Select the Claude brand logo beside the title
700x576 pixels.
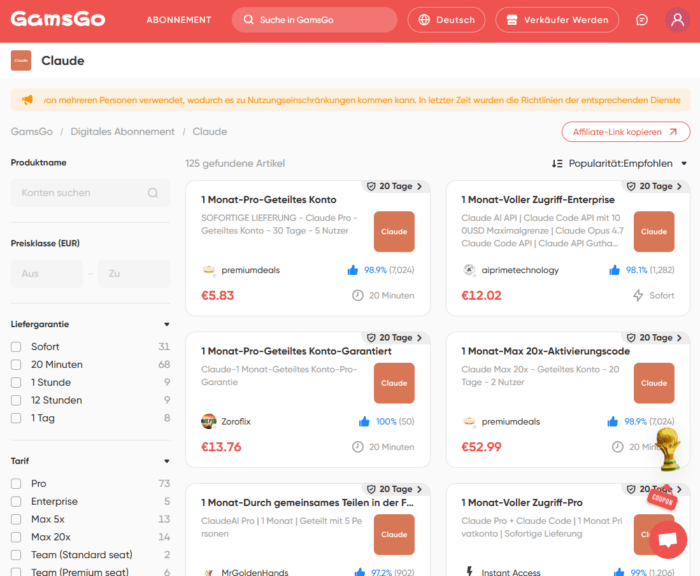point(21,60)
